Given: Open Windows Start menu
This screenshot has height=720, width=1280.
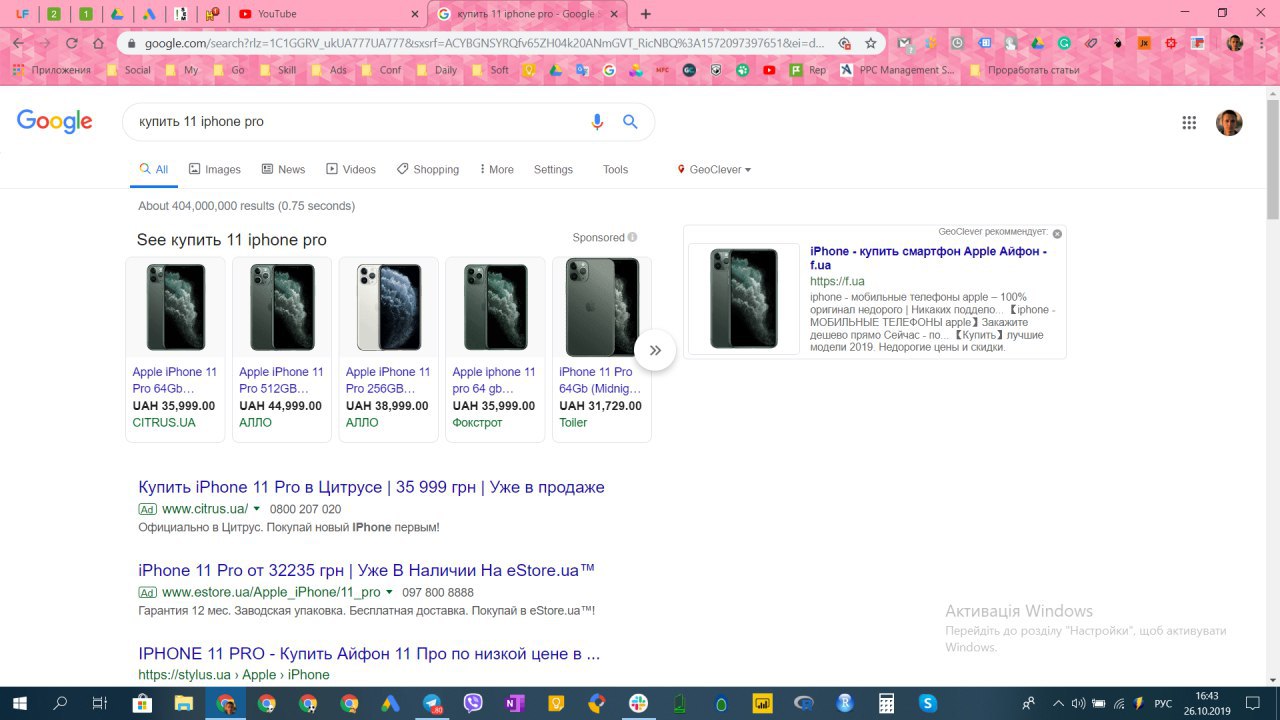Looking at the screenshot, I should (x=19, y=703).
